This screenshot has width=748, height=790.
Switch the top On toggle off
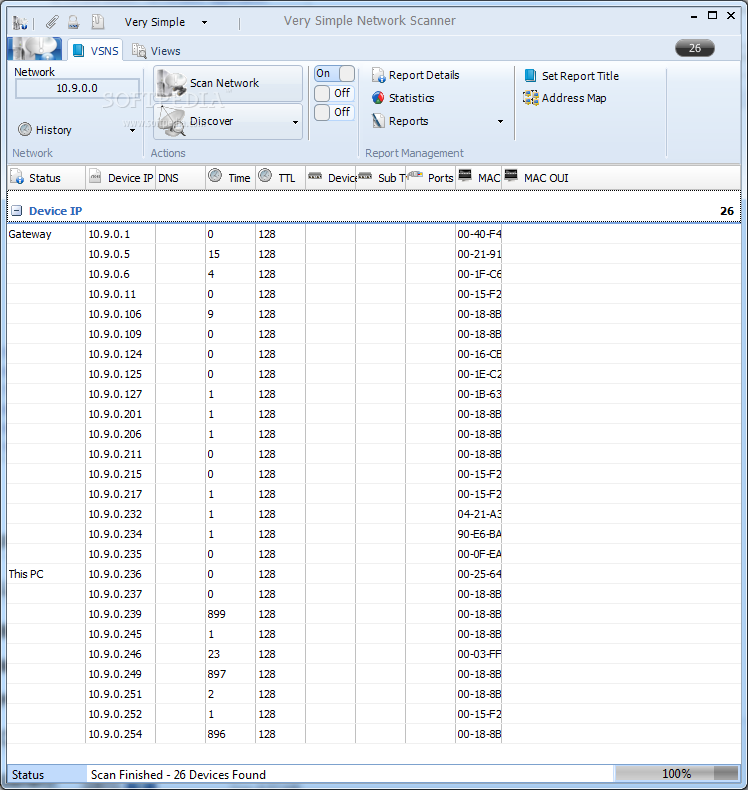tap(334, 74)
